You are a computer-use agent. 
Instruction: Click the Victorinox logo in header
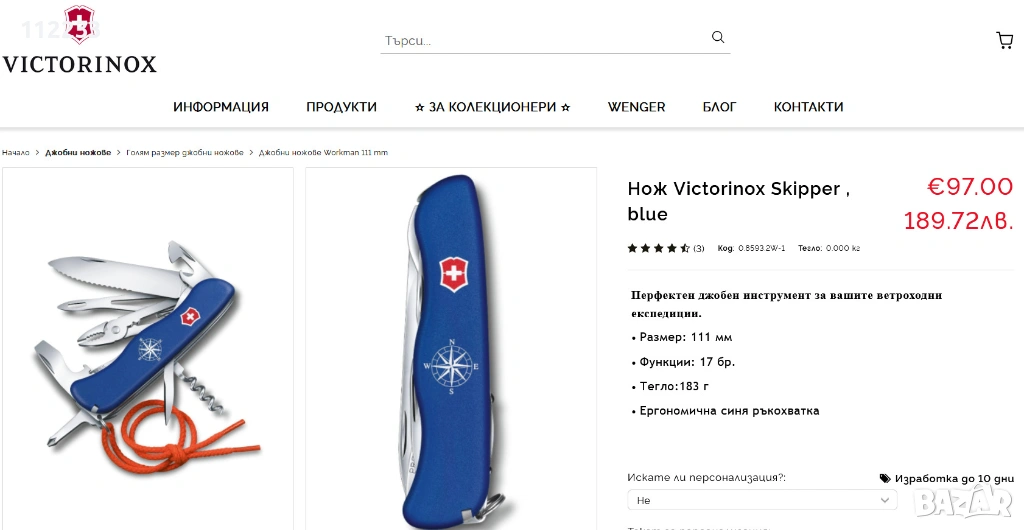pos(79,40)
